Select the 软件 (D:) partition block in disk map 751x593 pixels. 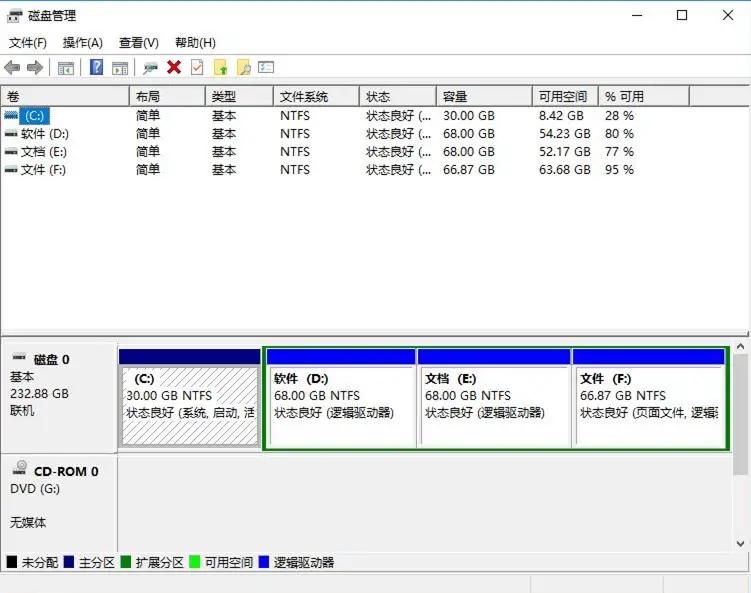point(341,399)
